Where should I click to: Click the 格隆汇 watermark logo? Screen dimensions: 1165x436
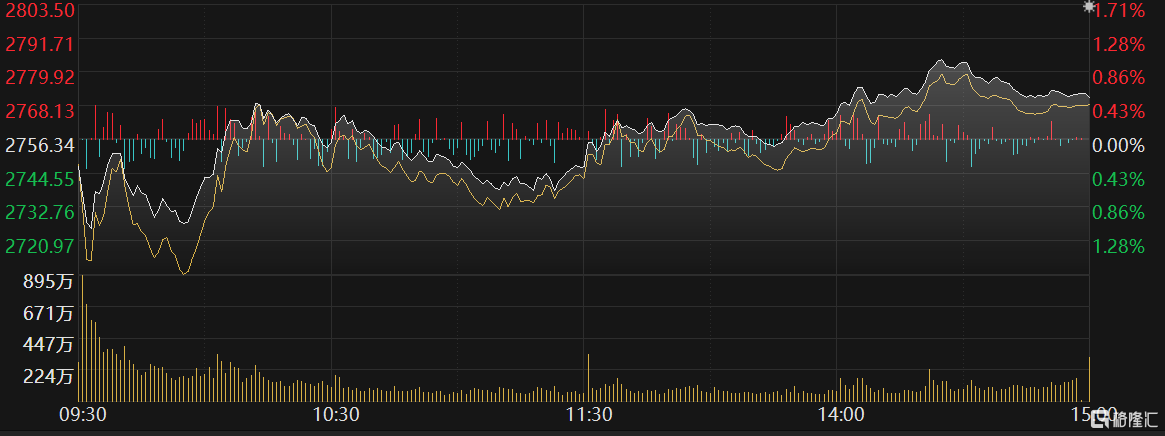[1128, 418]
